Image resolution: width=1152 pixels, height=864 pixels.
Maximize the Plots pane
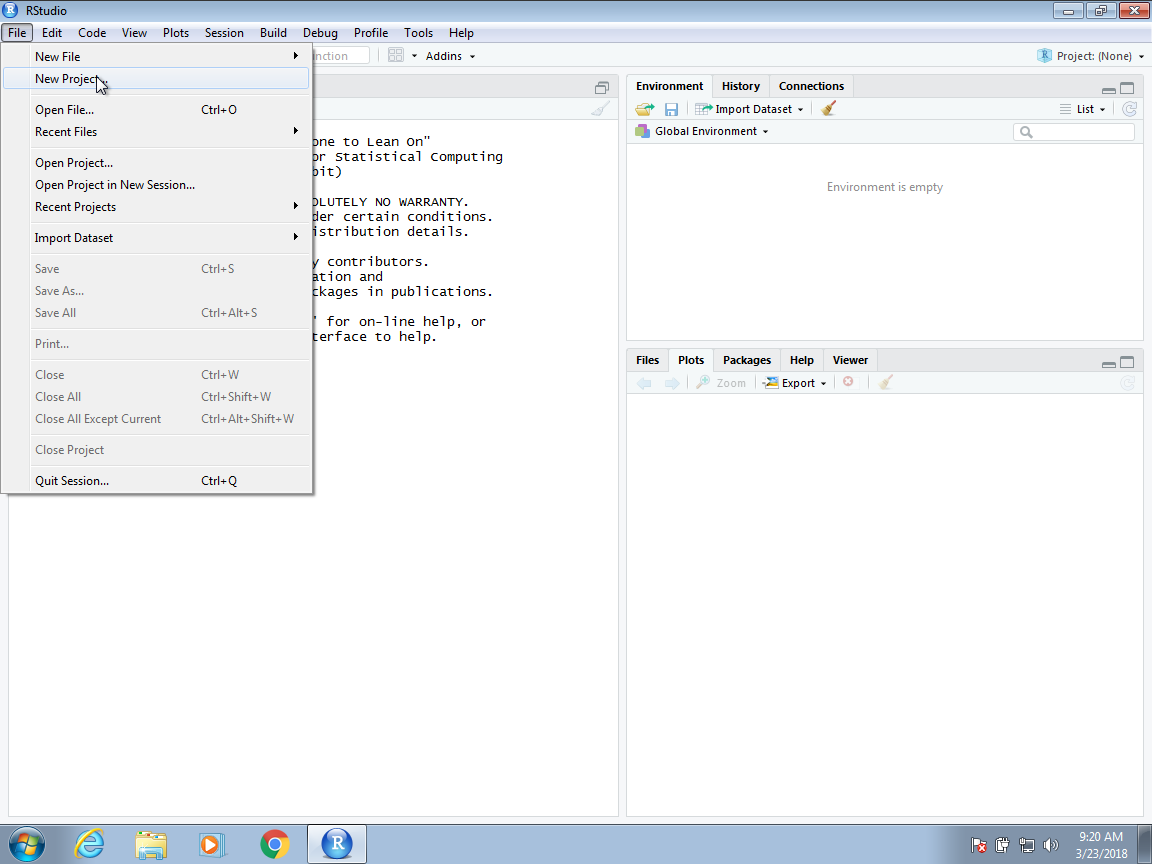click(1127, 362)
